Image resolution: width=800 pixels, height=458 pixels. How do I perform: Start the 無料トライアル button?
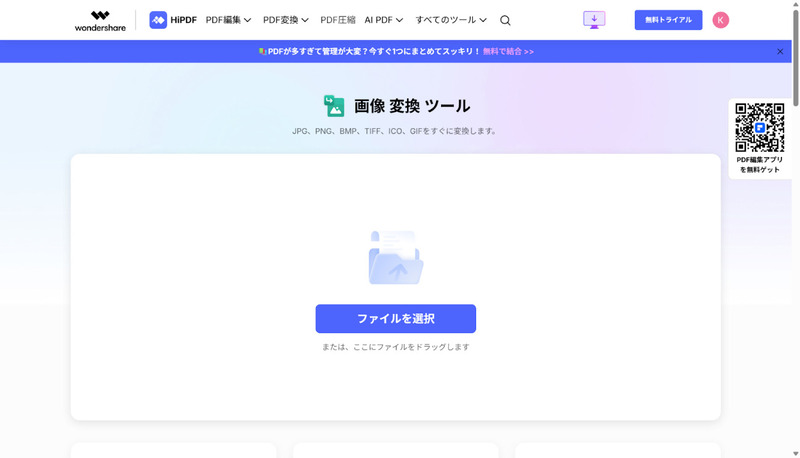[x=668, y=20]
